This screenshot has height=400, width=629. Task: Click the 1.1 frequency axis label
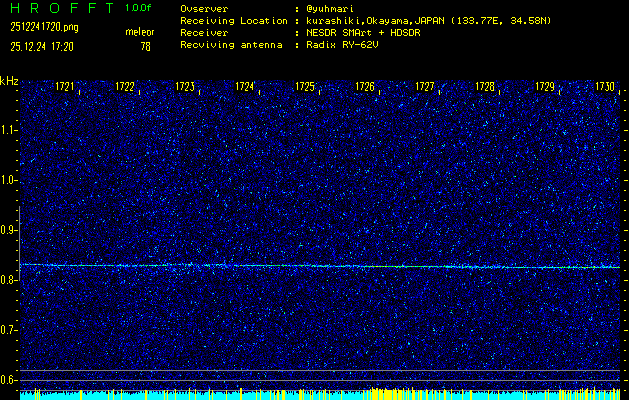click(x=9, y=130)
